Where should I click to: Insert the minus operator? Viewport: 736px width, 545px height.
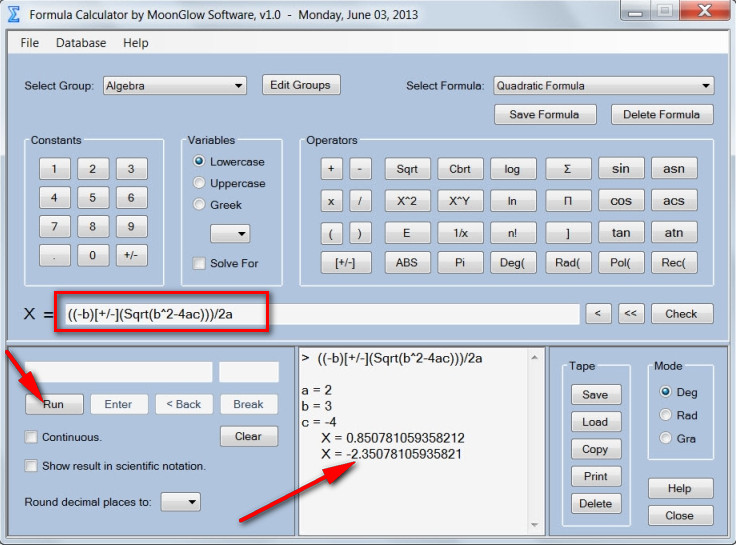click(360, 169)
